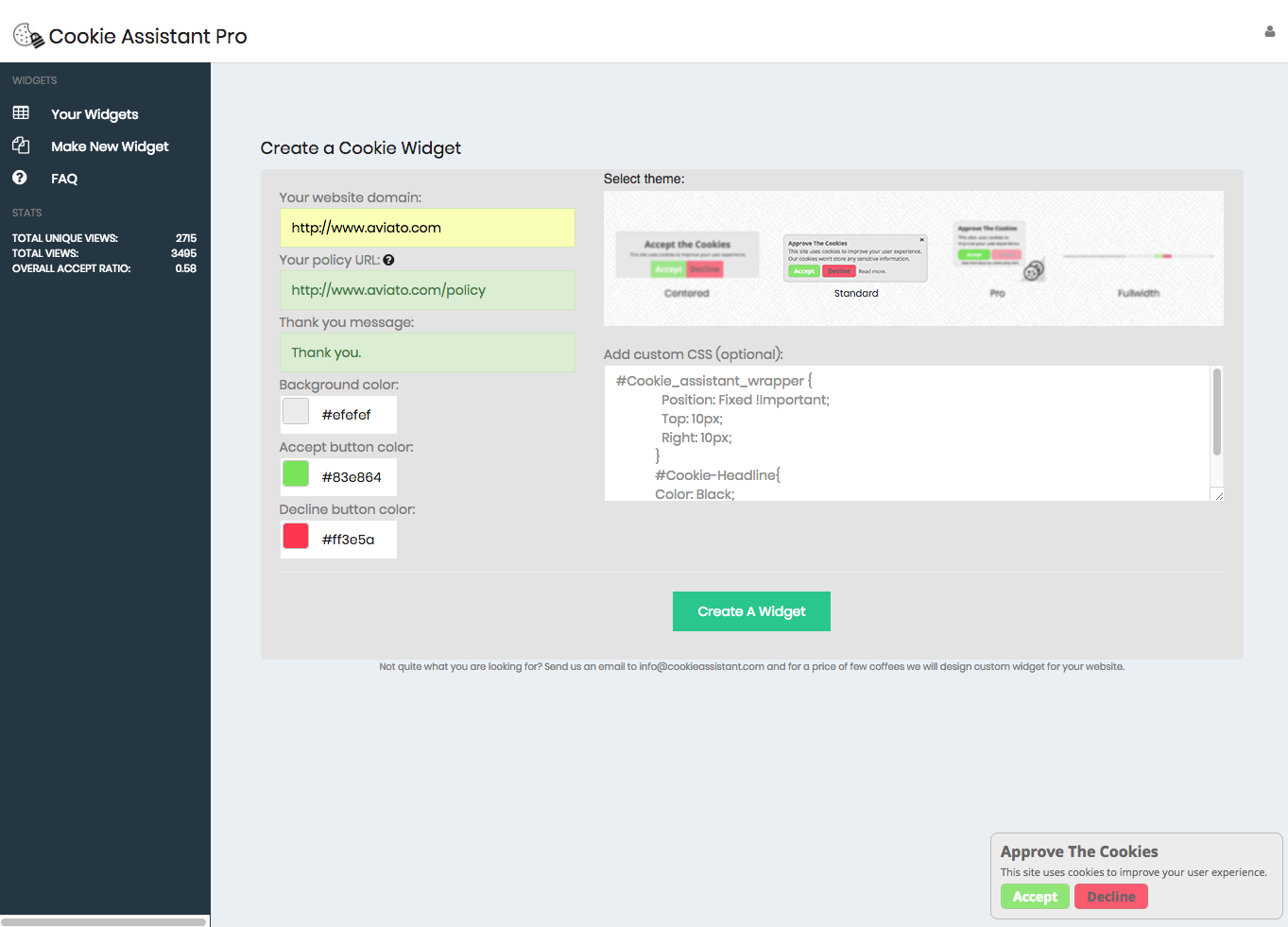Click the Overall Accept Ratio 0.58
This screenshot has width=1288, height=927.
click(x=186, y=268)
